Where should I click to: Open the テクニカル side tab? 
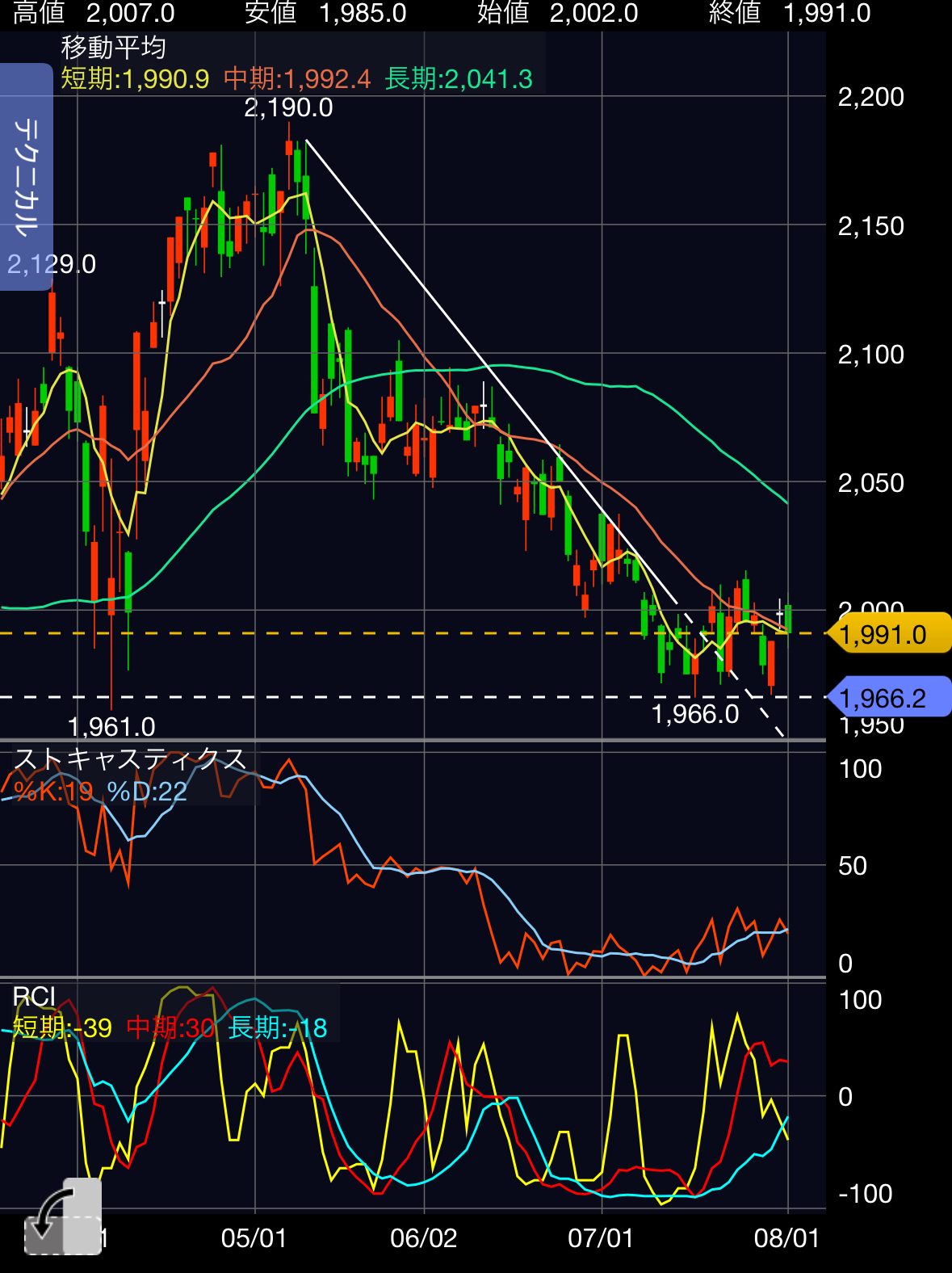pyautogui.click(x=26, y=177)
